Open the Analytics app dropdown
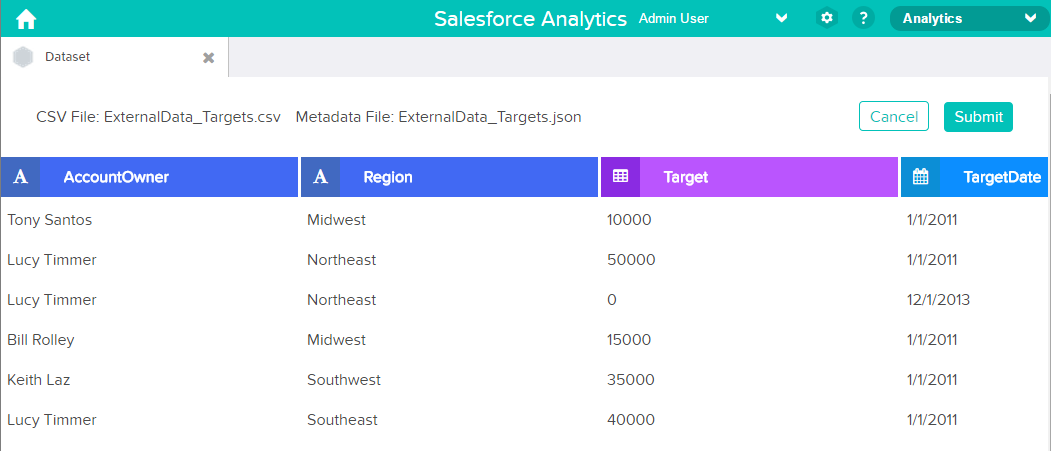This screenshot has height=451, width=1051. pos(969,19)
